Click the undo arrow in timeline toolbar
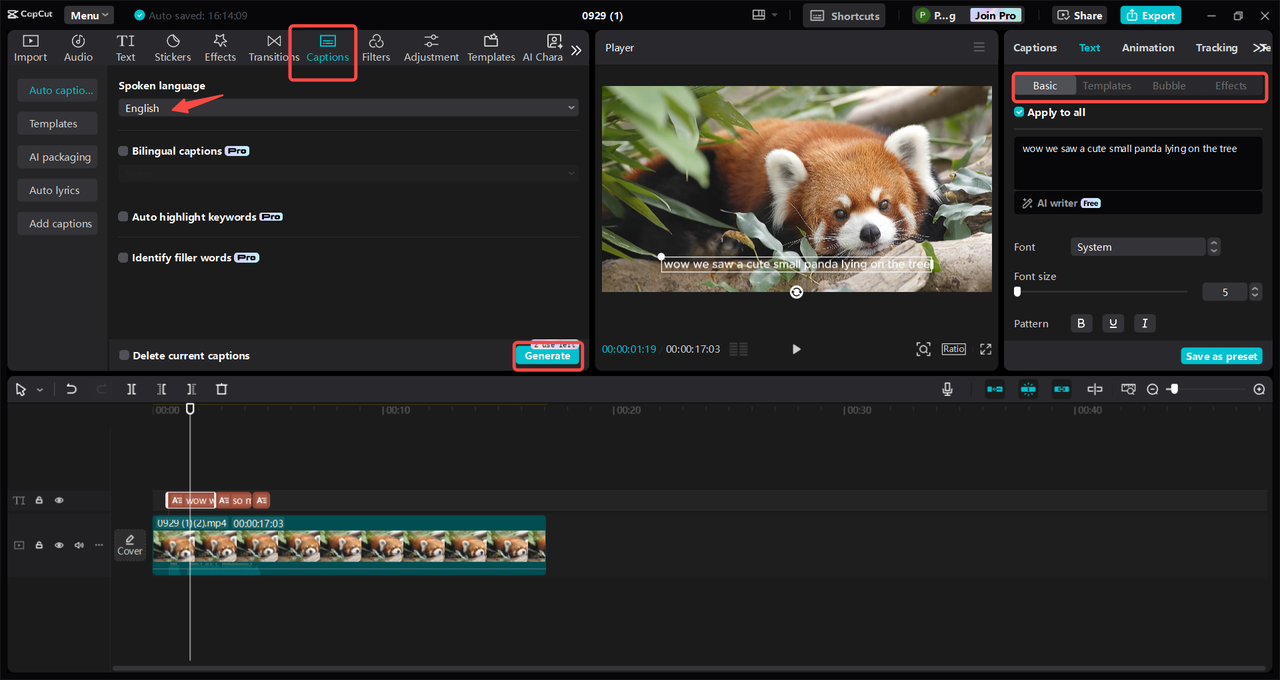Image resolution: width=1280 pixels, height=680 pixels. pyautogui.click(x=71, y=389)
